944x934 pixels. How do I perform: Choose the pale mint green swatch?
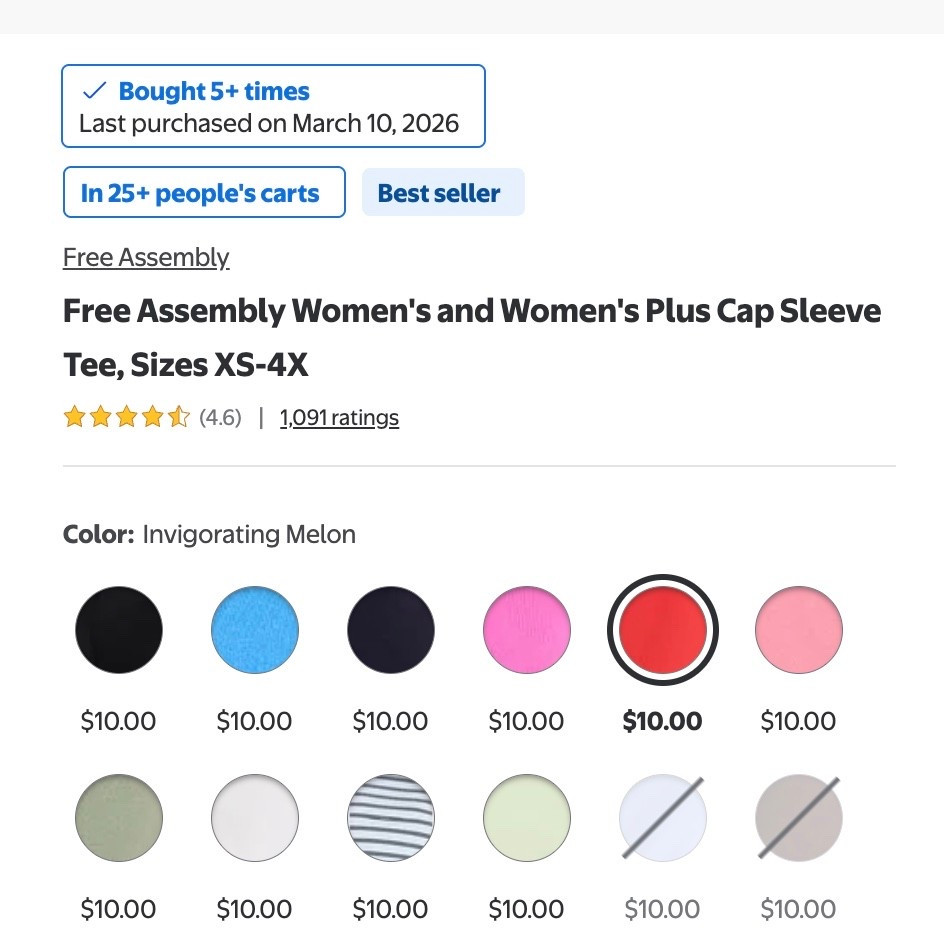(526, 817)
